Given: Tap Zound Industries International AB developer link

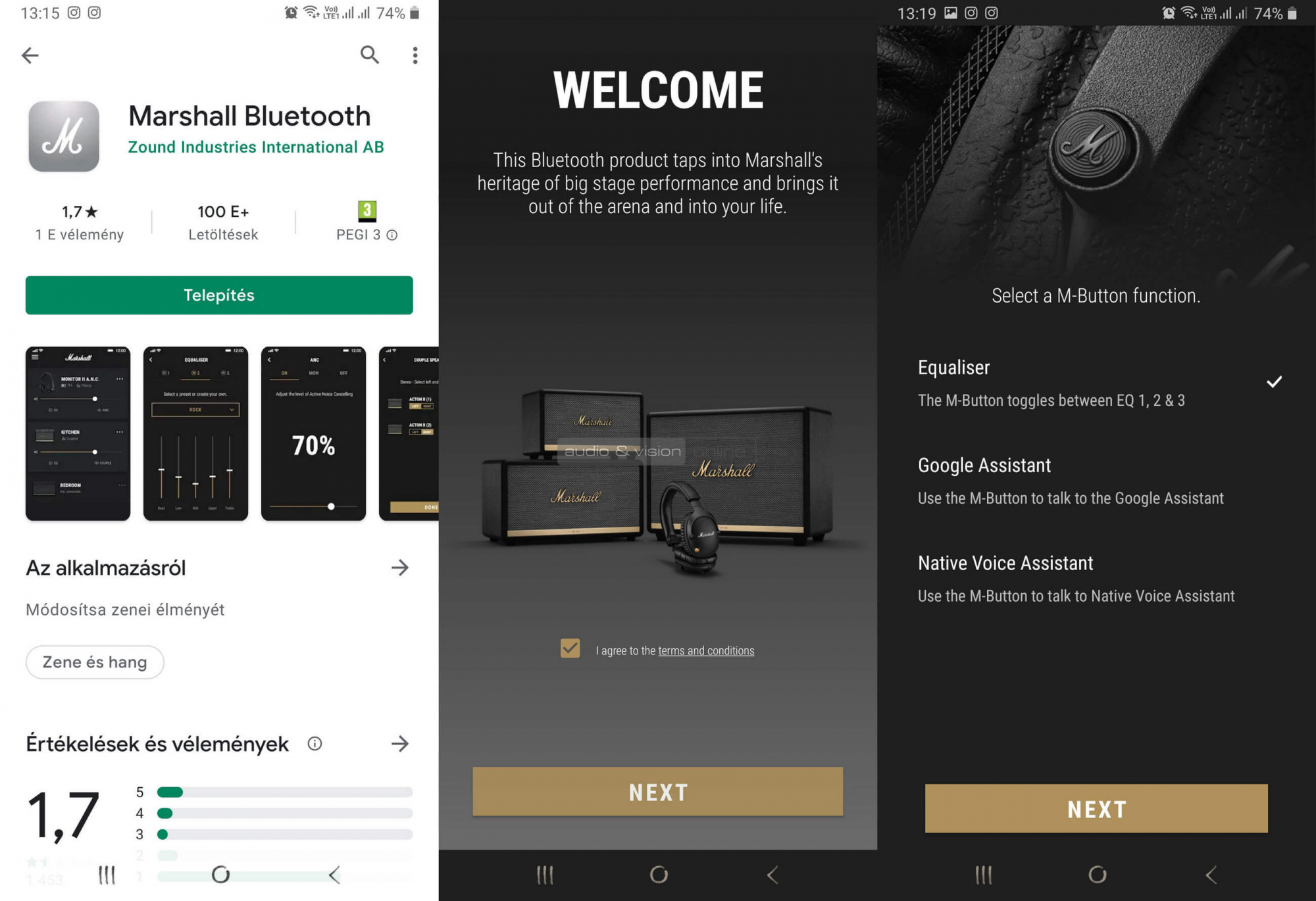Looking at the screenshot, I should [x=256, y=147].
